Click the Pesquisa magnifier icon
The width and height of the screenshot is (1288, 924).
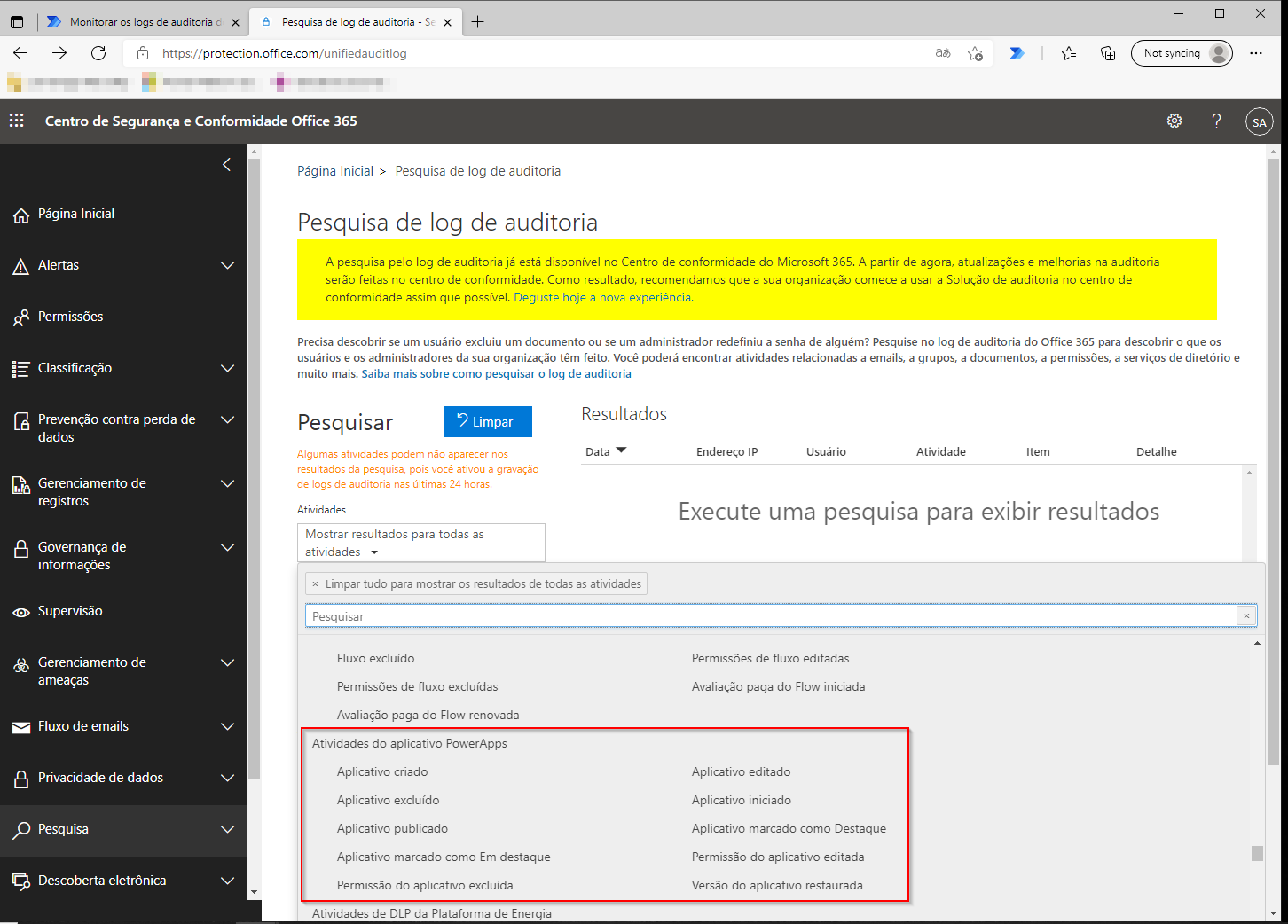click(x=21, y=830)
